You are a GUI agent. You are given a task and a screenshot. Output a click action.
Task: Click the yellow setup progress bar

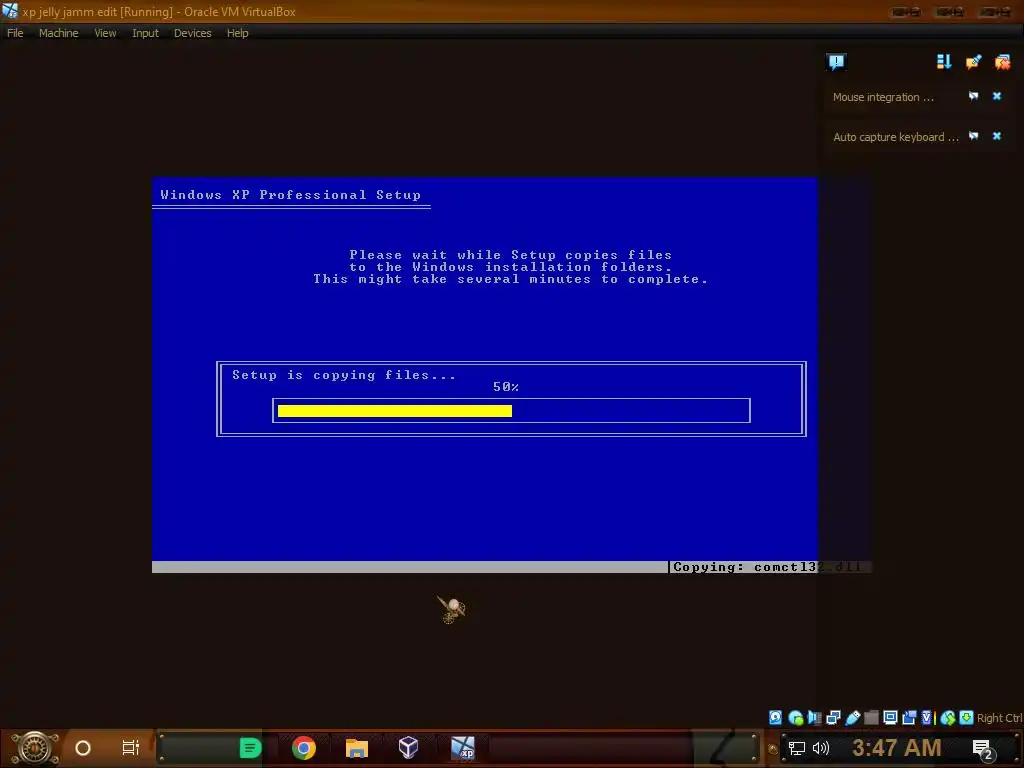(394, 411)
